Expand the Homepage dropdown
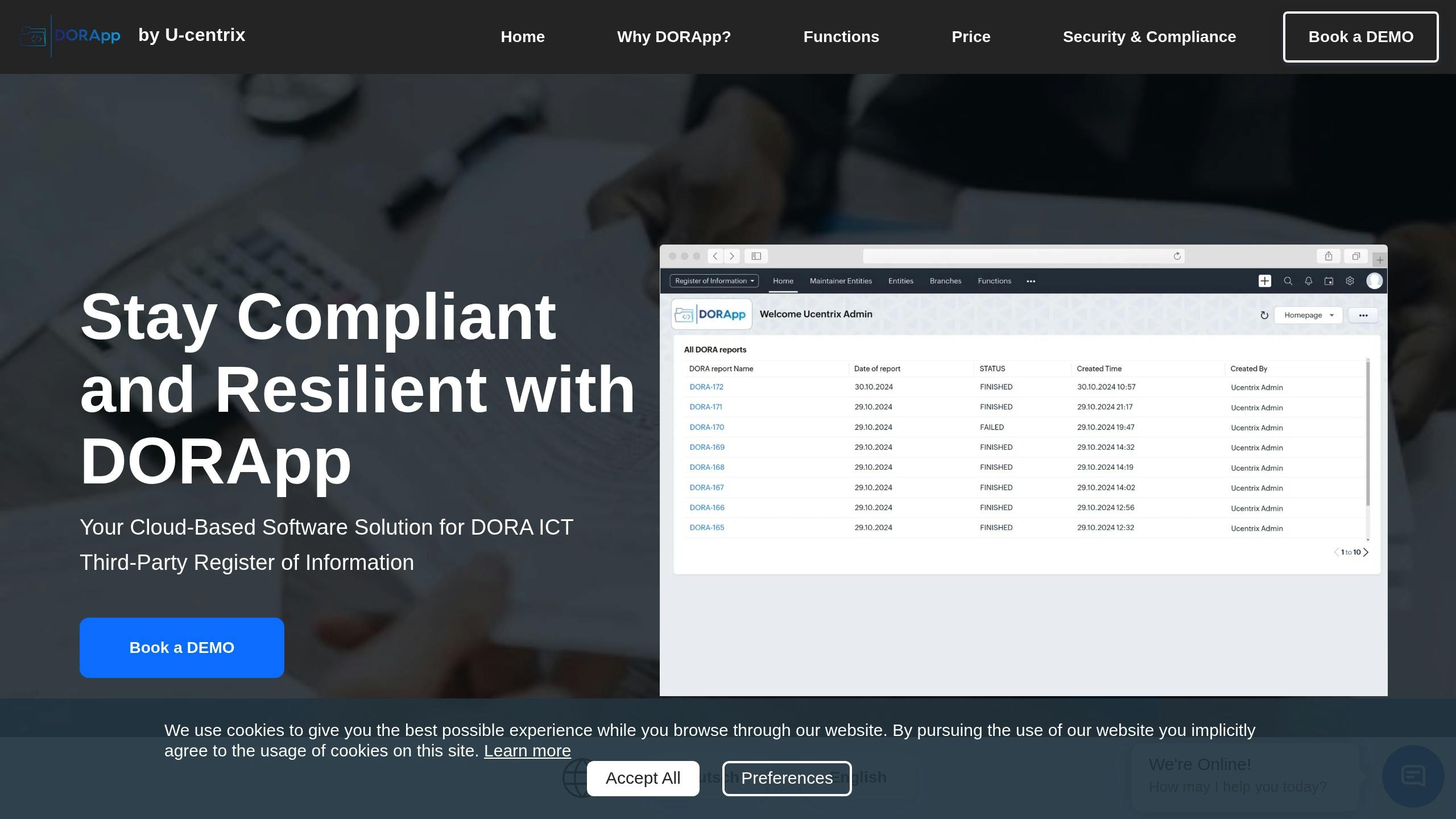This screenshot has height=819, width=1456. coord(1308,315)
